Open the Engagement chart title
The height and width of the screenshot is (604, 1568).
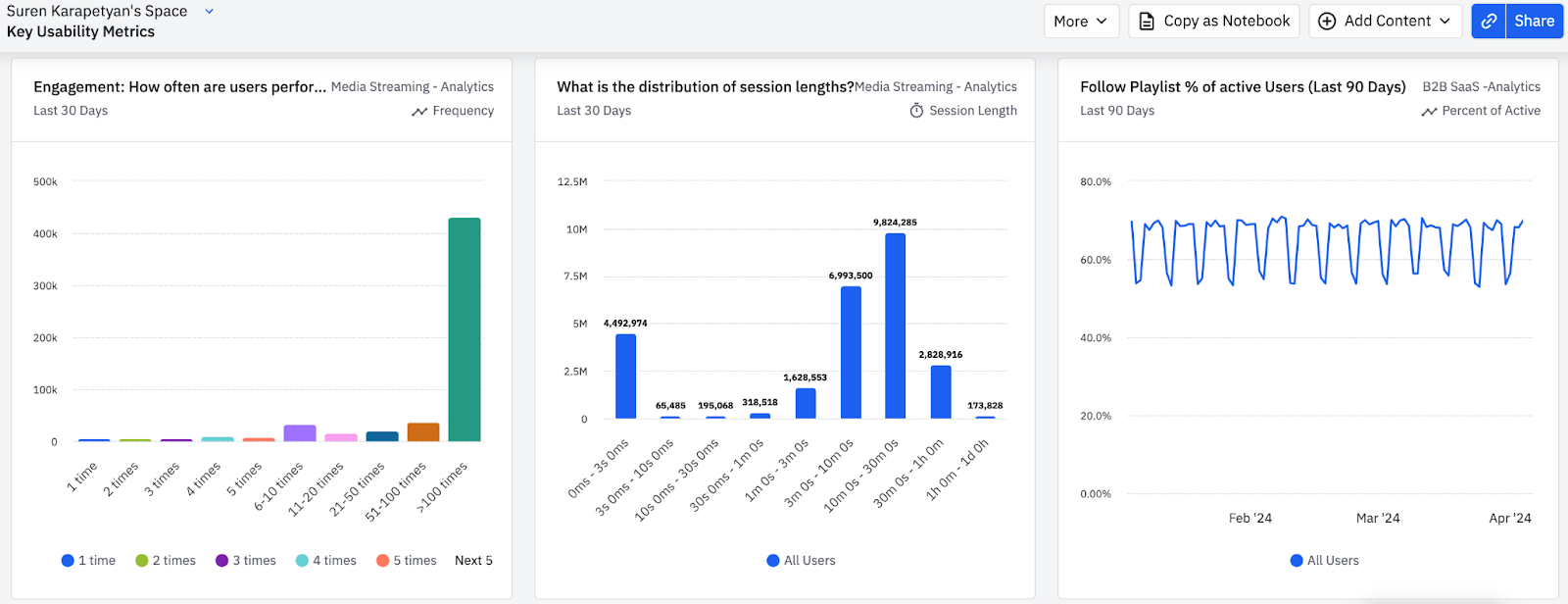click(179, 87)
